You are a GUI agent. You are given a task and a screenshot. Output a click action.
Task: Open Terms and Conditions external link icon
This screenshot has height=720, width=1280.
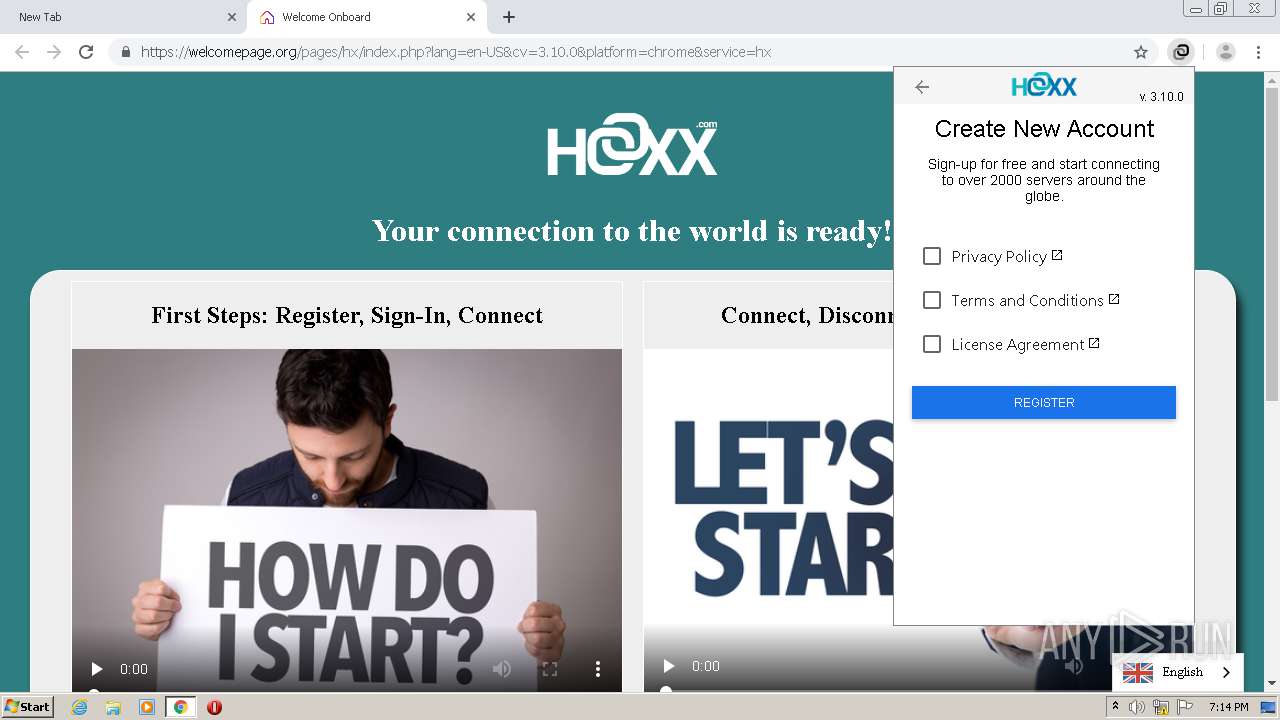tap(1114, 299)
